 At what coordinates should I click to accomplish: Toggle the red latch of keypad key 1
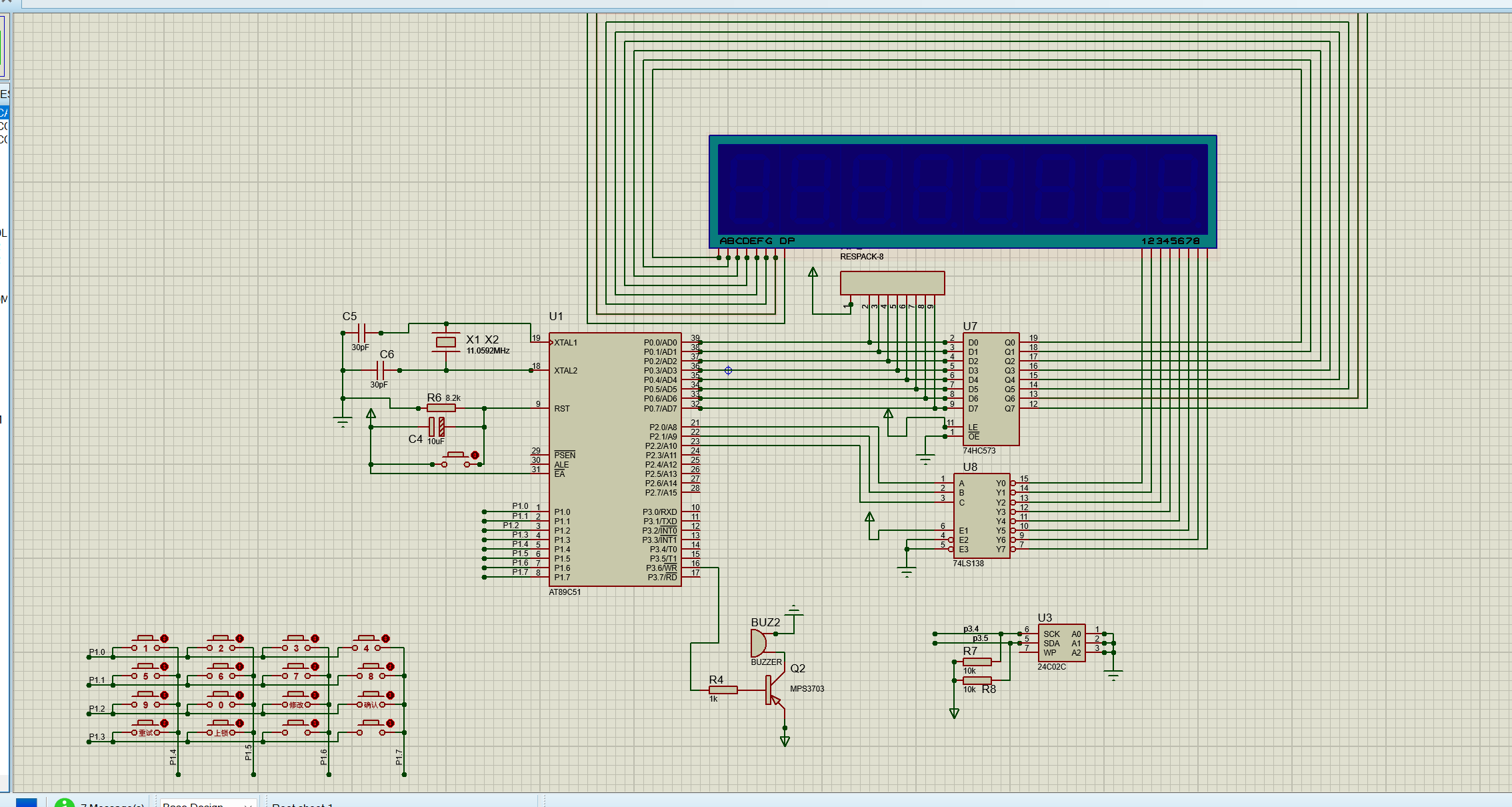[x=164, y=638]
